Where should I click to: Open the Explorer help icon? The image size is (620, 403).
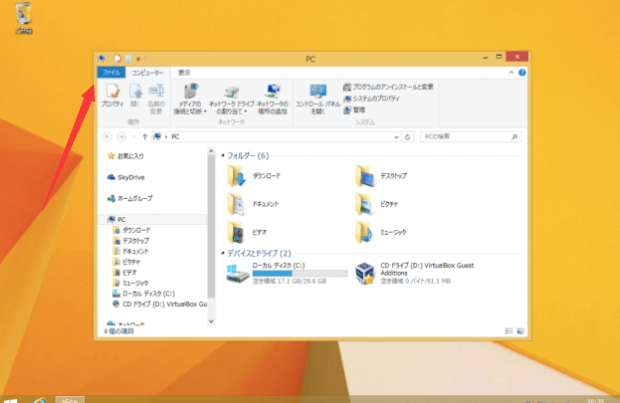click(x=522, y=72)
